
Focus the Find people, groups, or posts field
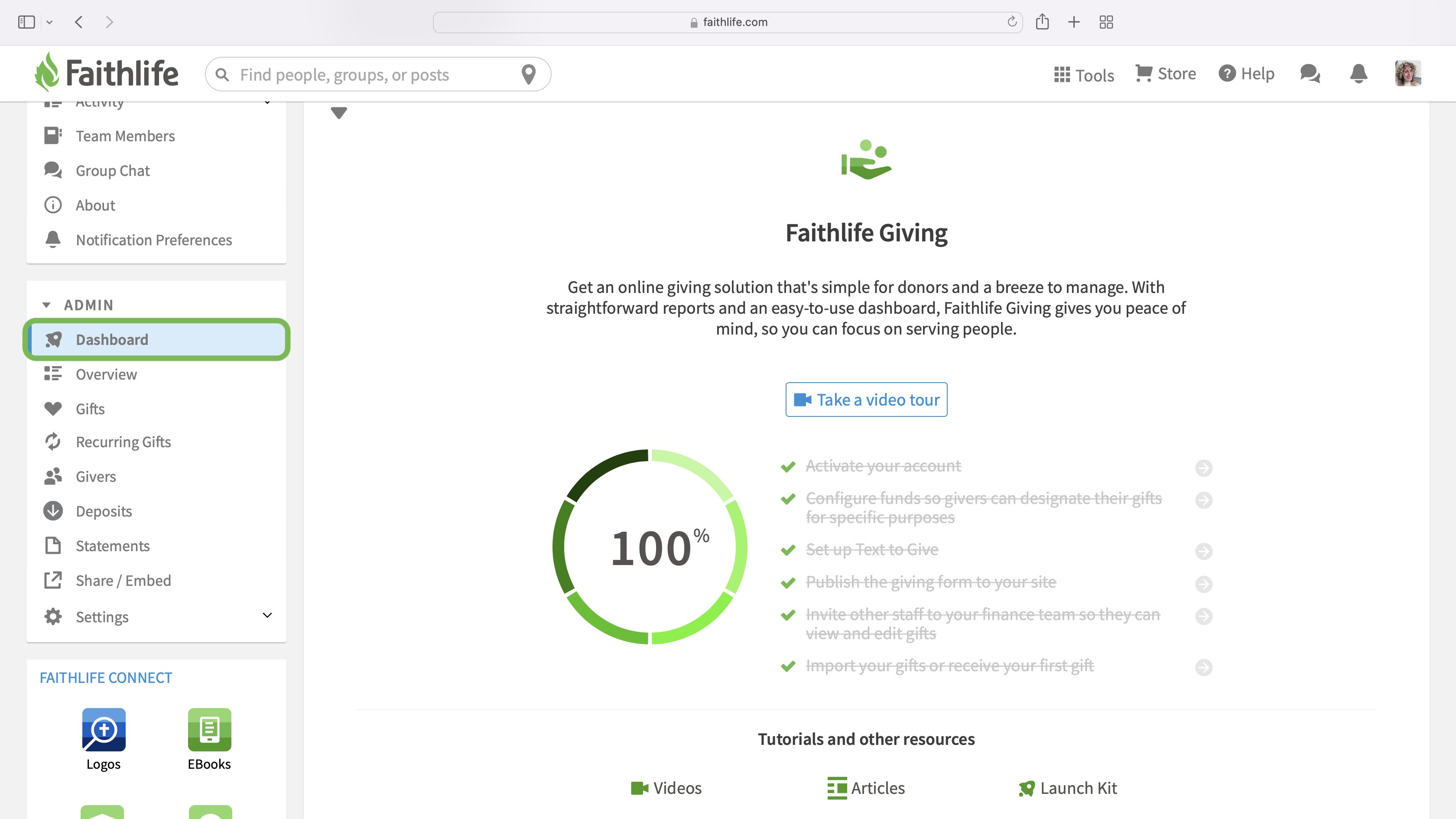pyautogui.click(x=377, y=75)
